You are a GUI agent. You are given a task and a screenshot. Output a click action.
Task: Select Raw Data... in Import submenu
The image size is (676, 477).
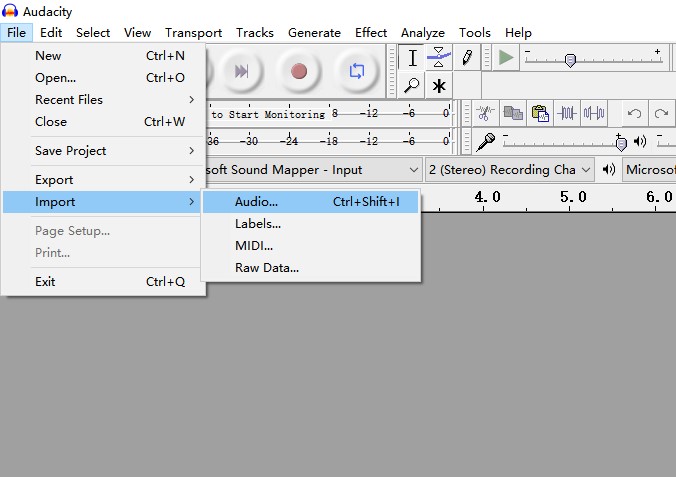point(310,268)
